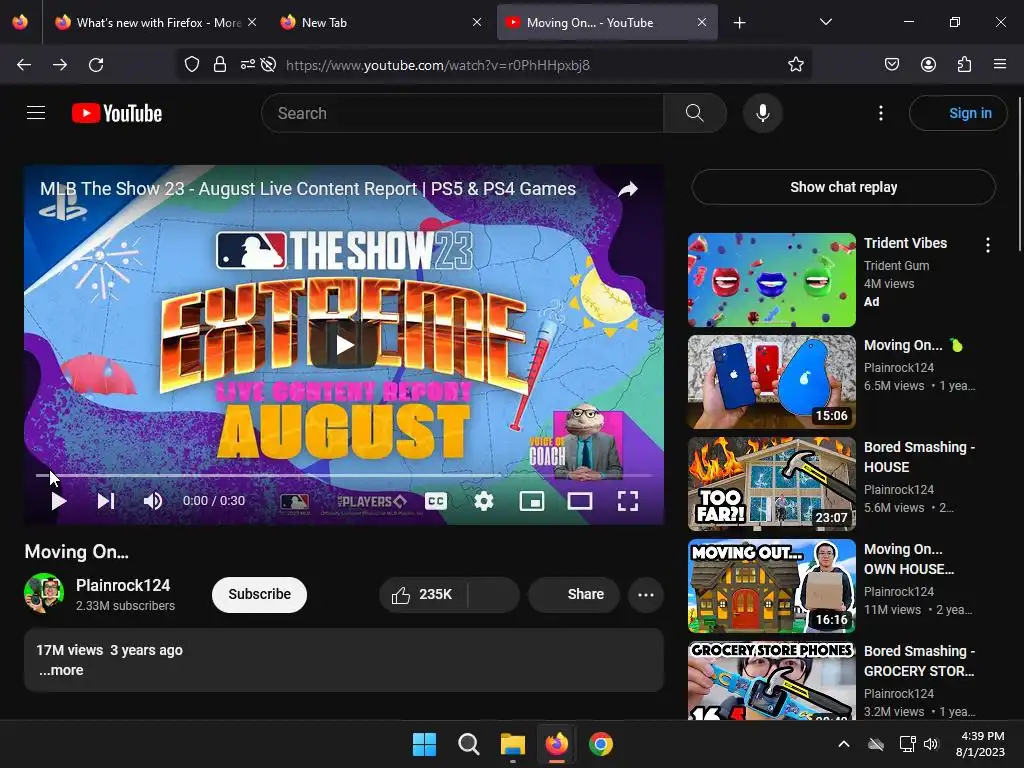
Task: Switch to What's new with Firefox tab
Action: 155,22
